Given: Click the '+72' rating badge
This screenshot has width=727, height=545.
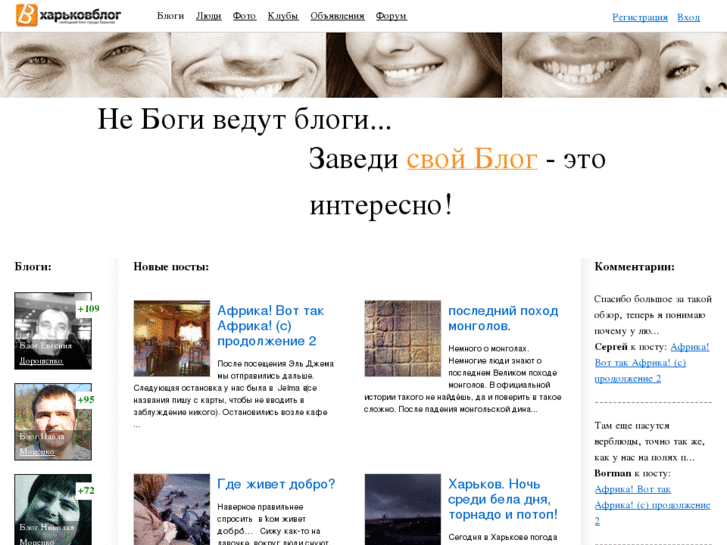Looking at the screenshot, I should coord(86,491).
